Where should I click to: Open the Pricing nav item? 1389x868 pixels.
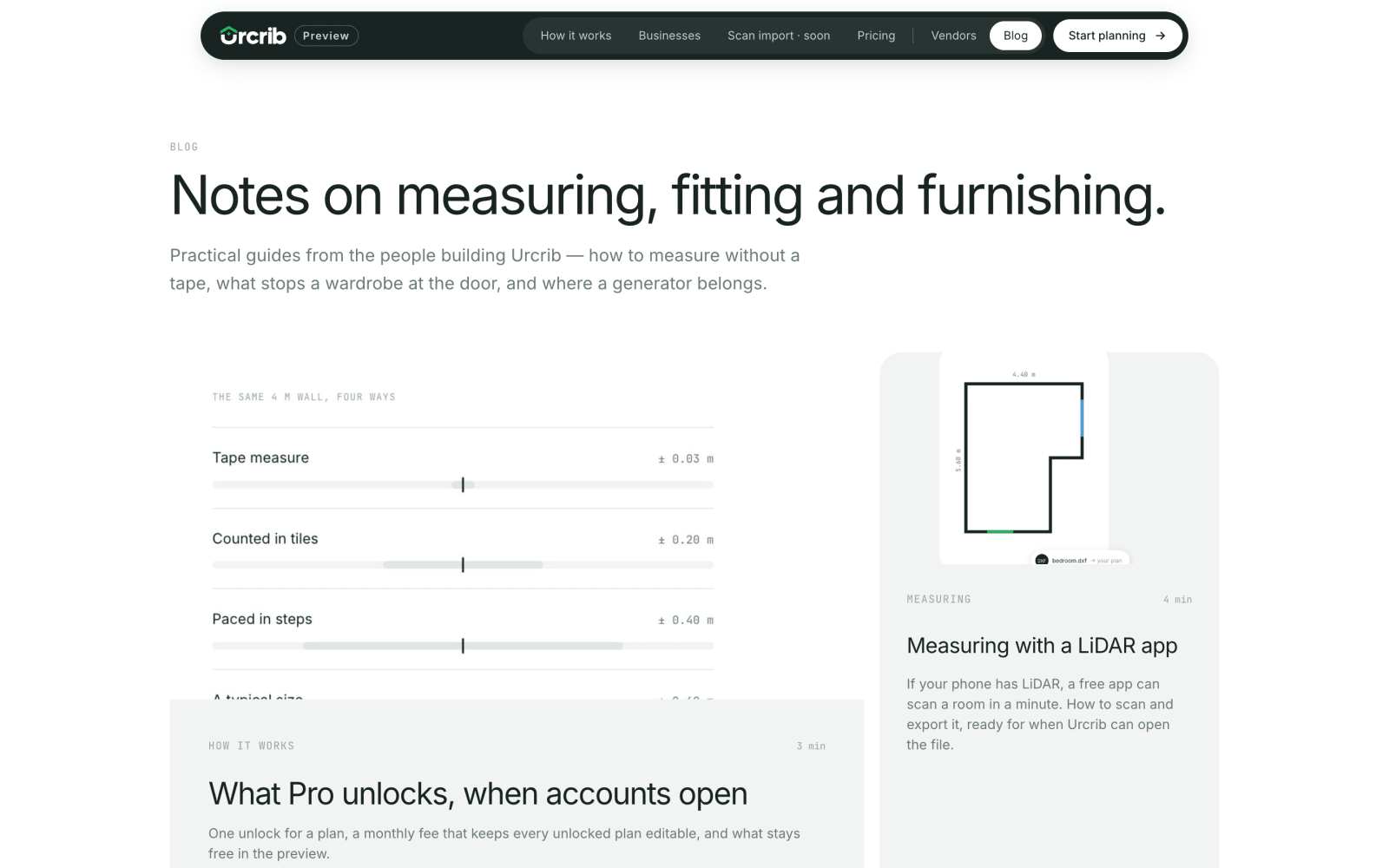[x=876, y=36]
